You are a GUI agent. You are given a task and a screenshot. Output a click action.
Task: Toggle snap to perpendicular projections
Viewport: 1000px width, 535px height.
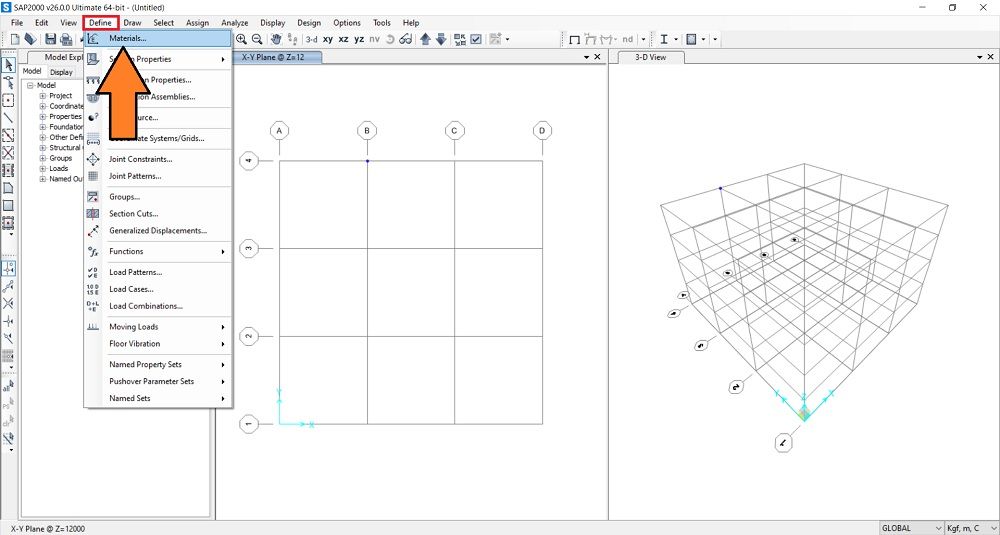[8, 321]
